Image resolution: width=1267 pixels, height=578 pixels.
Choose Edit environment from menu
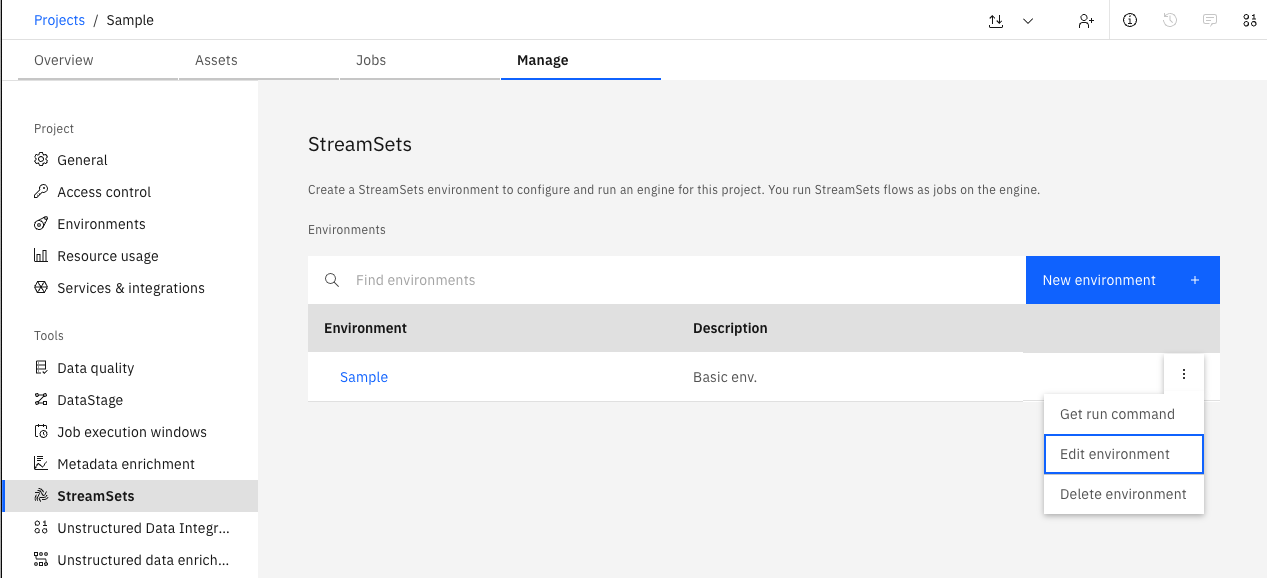pyautogui.click(x=1124, y=454)
